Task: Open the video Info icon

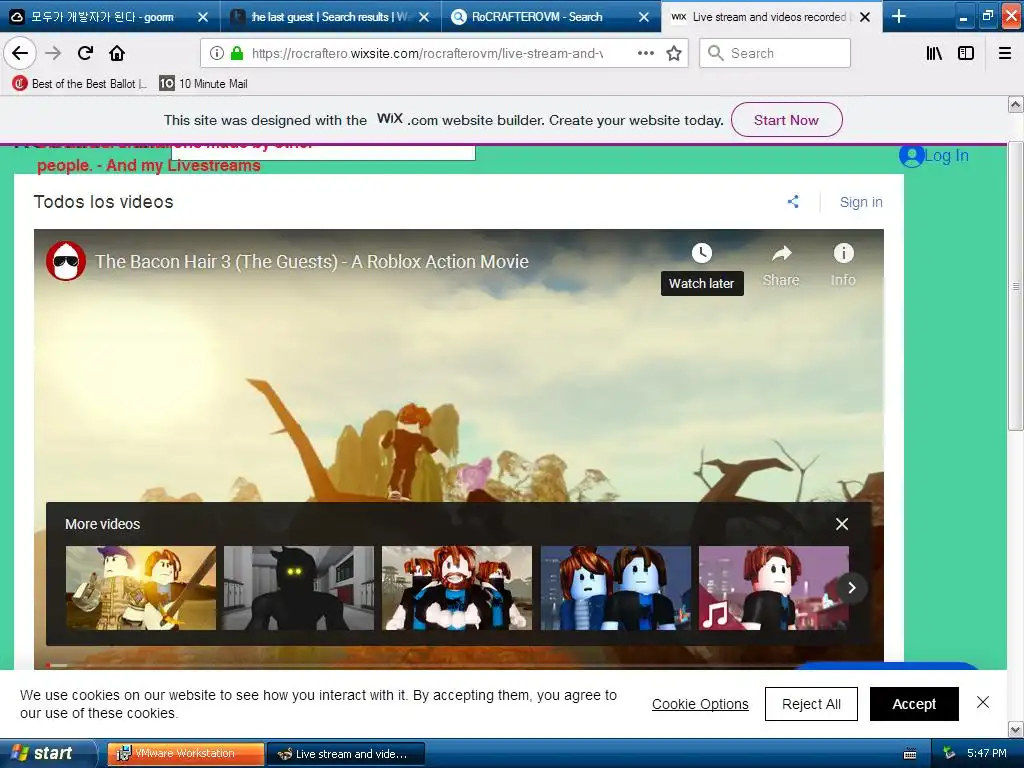Action: [843, 253]
